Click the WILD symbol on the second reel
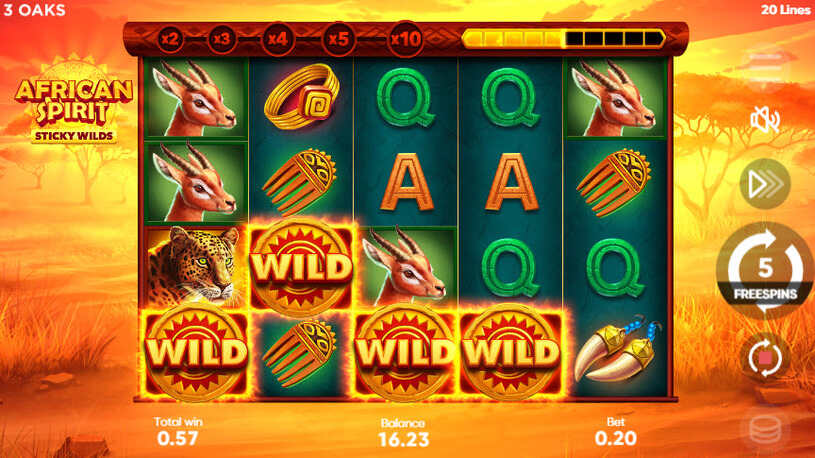815x458 pixels. point(301,266)
